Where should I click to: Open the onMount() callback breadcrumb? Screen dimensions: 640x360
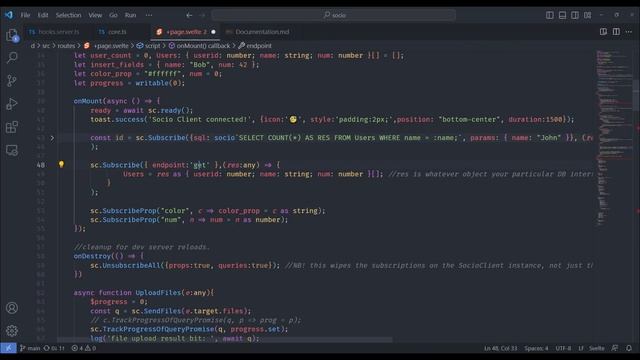pos(199,46)
